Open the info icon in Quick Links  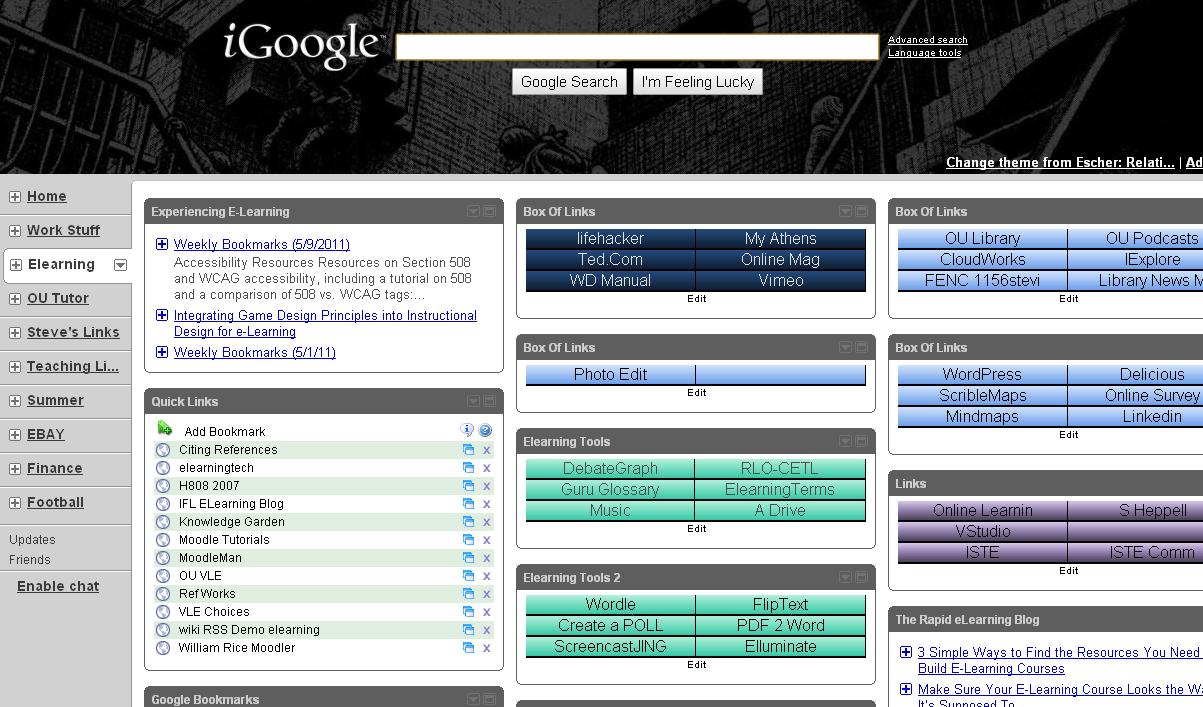467,430
